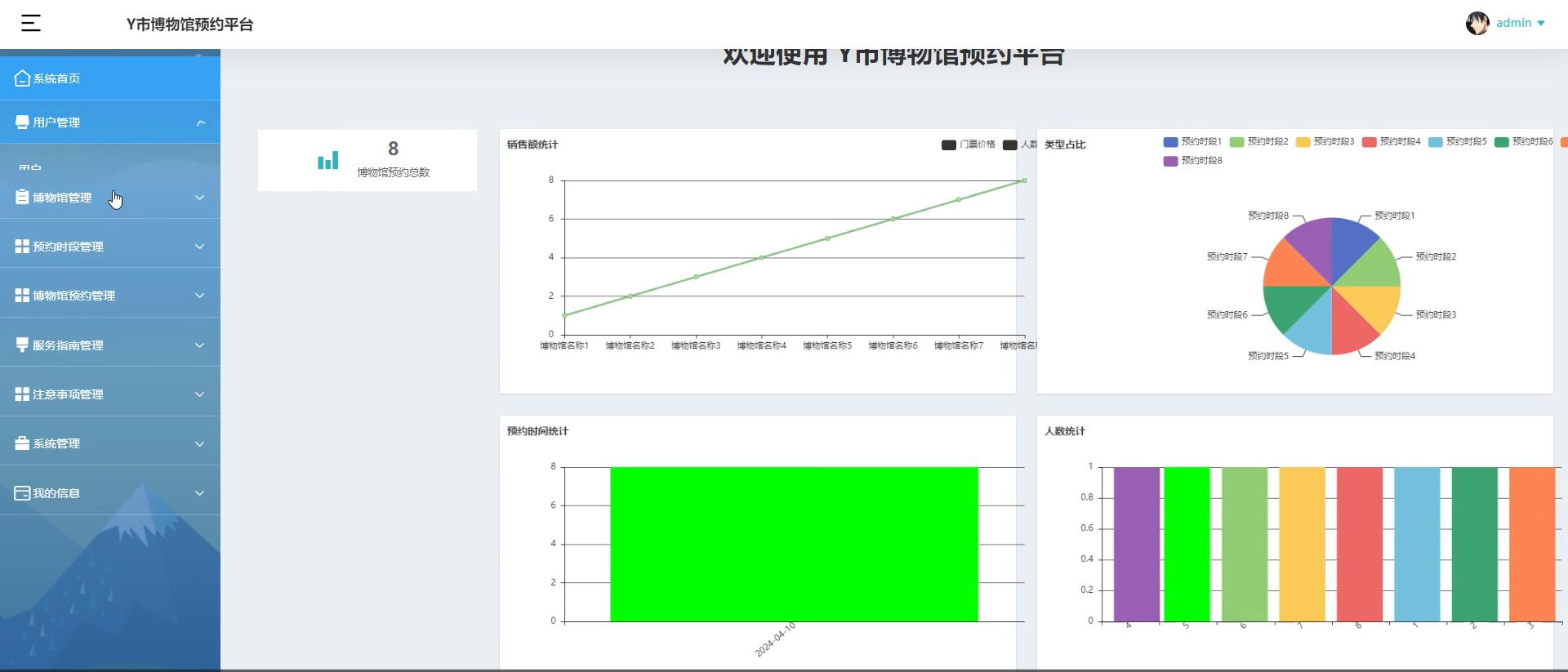Click the 系统管理 briefcase icon
Viewport: 1568px width, 672px height.
point(22,443)
